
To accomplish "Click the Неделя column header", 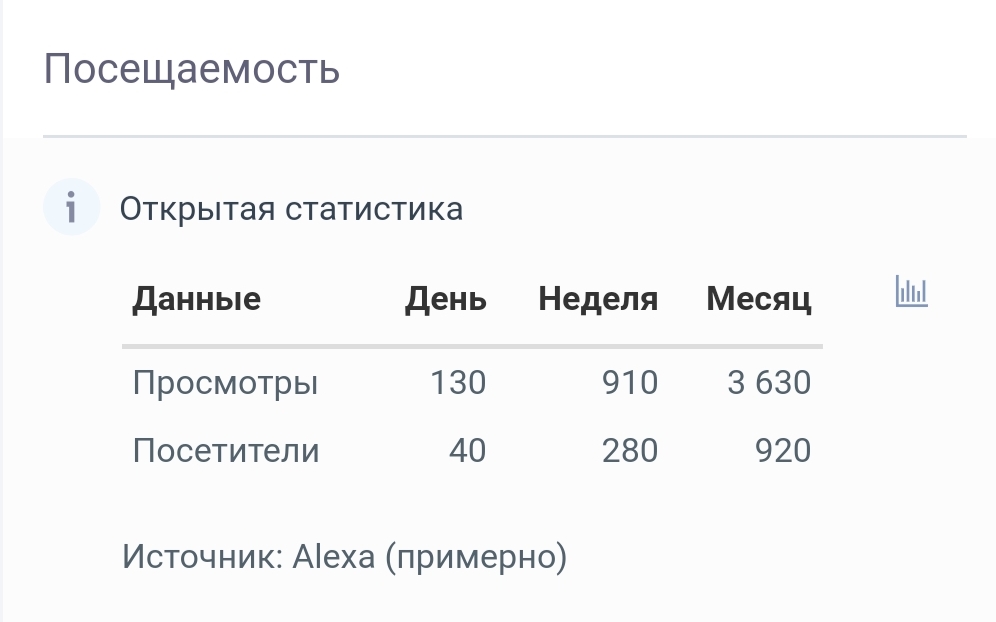I will click(x=598, y=299).
